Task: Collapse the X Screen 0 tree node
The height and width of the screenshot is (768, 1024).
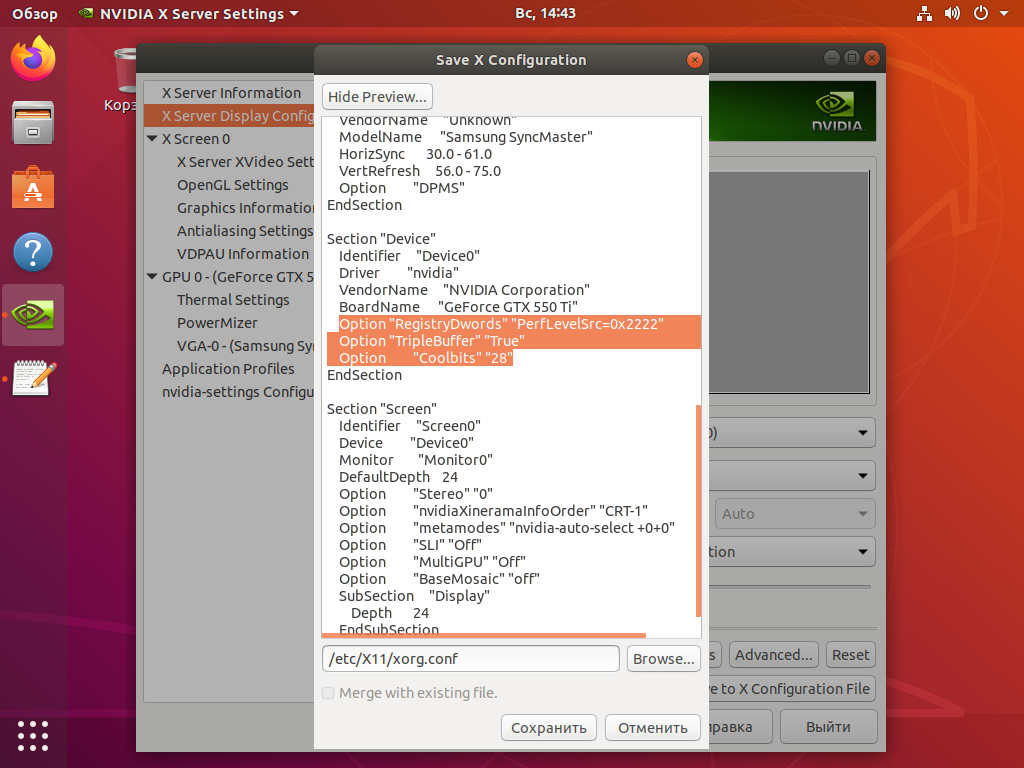Action: 152,138
